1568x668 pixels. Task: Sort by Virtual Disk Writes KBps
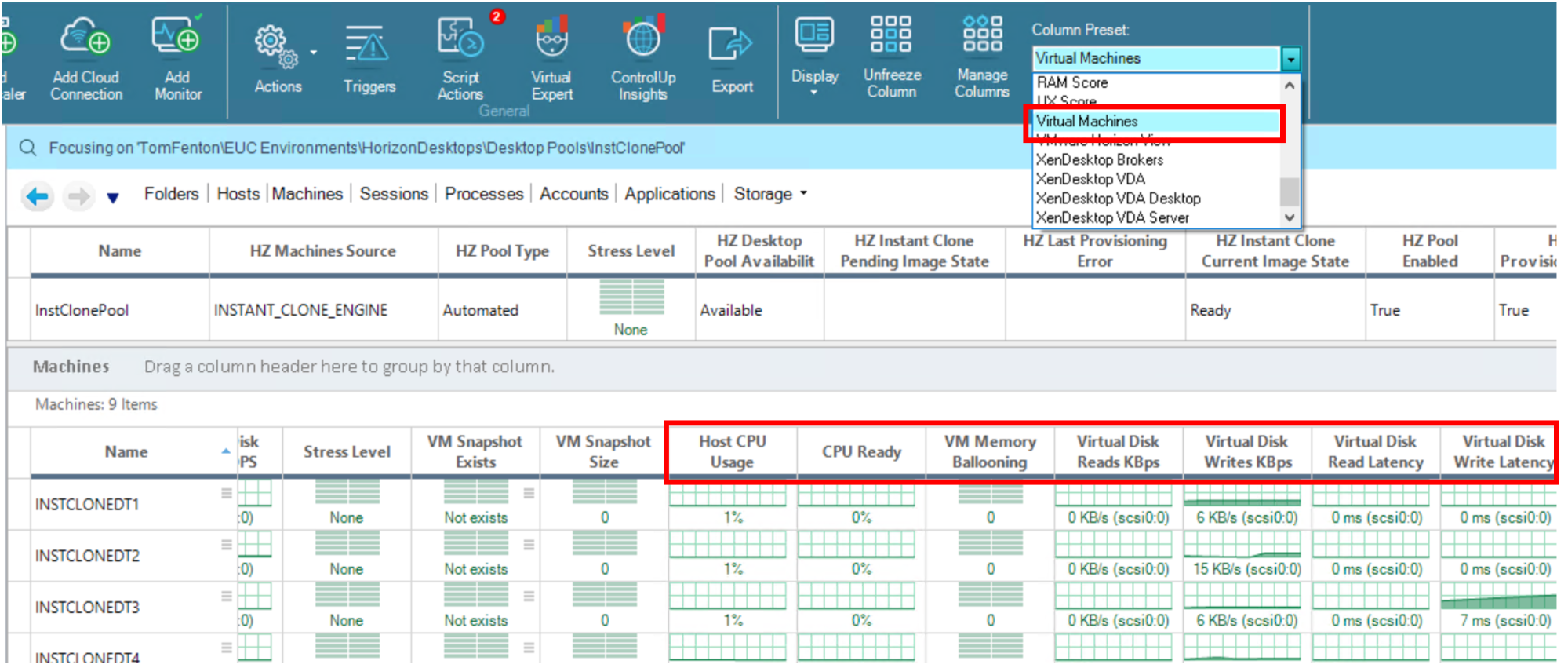tap(1247, 452)
